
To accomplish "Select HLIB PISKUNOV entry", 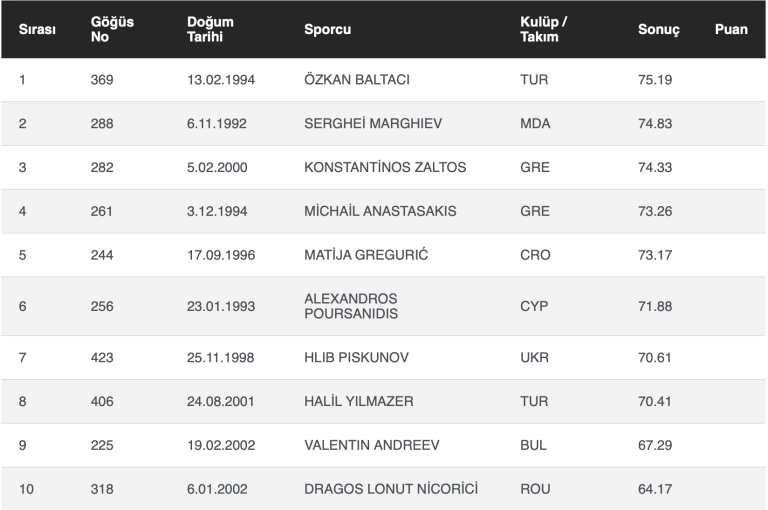I will pos(356,358).
